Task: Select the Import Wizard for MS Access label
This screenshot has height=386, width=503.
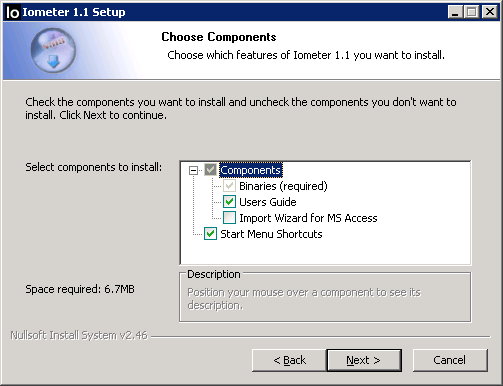Action: pos(308,218)
